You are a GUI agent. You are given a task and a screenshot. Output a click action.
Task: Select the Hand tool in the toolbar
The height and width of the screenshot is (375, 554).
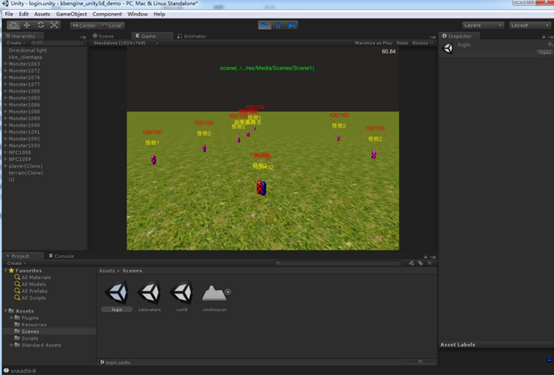coord(13,25)
